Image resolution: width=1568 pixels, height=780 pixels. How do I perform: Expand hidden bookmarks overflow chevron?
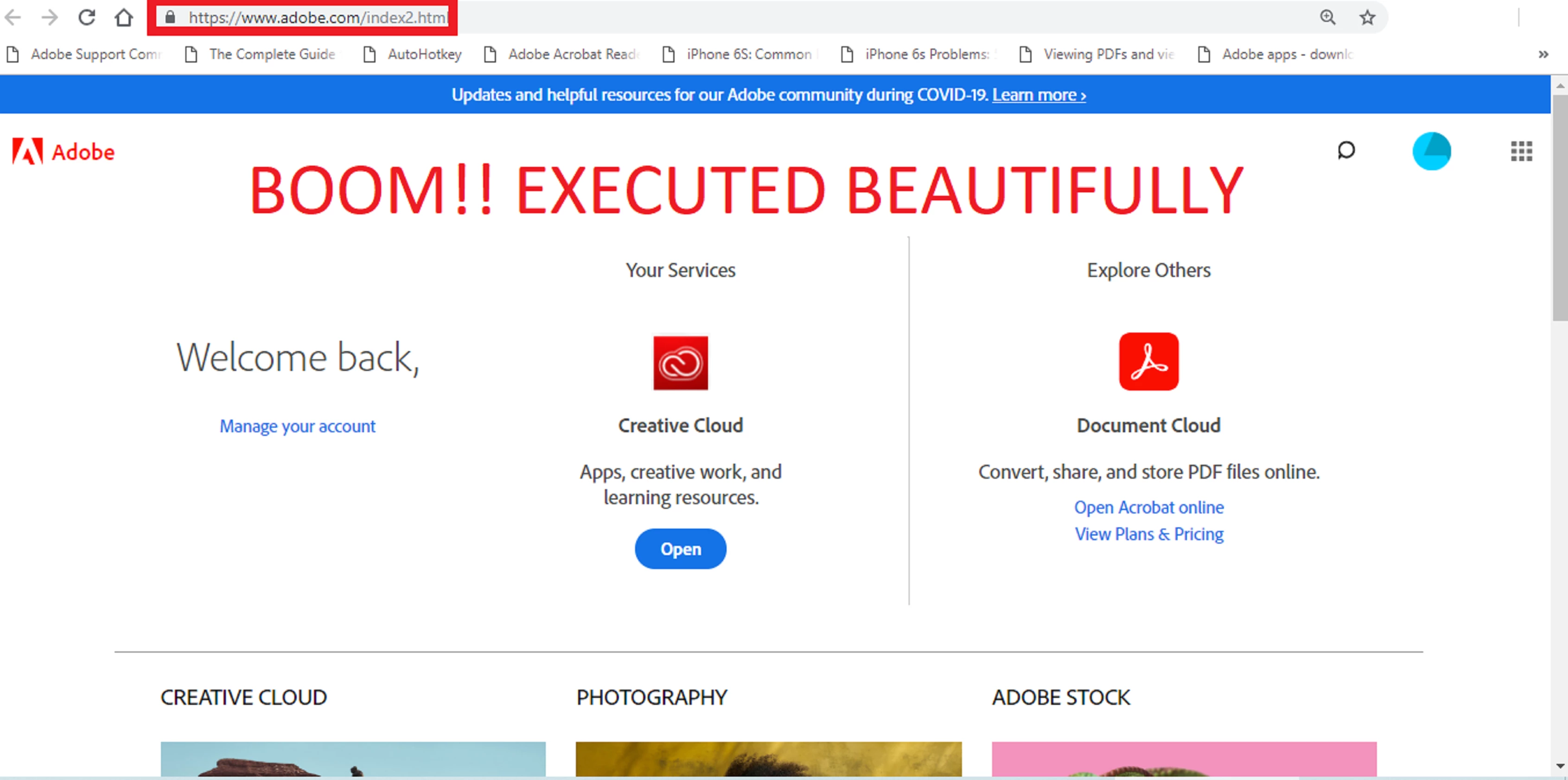(1543, 54)
